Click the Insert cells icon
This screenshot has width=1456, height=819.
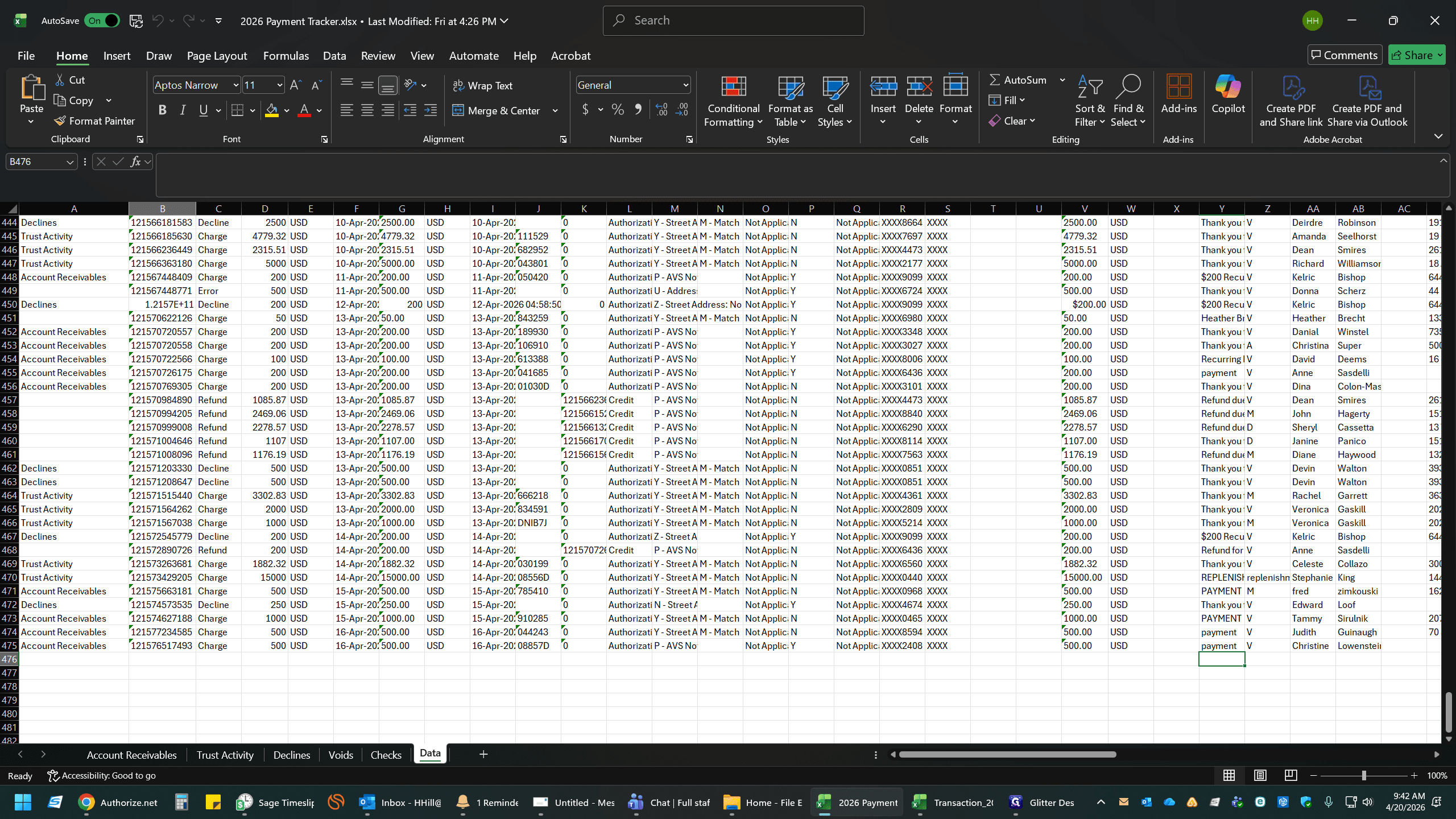point(883,86)
